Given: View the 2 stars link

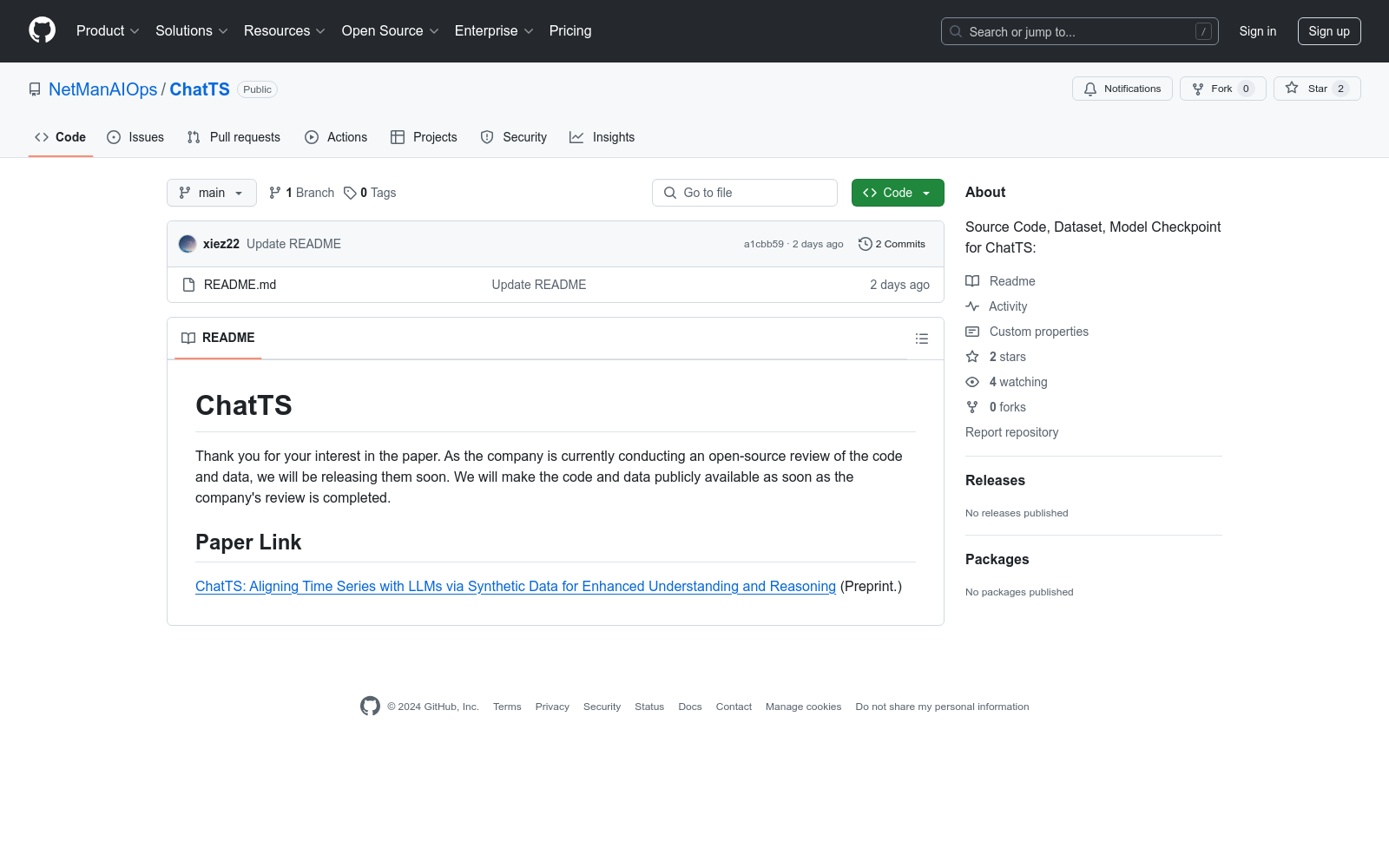Looking at the screenshot, I should click(x=996, y=357).
